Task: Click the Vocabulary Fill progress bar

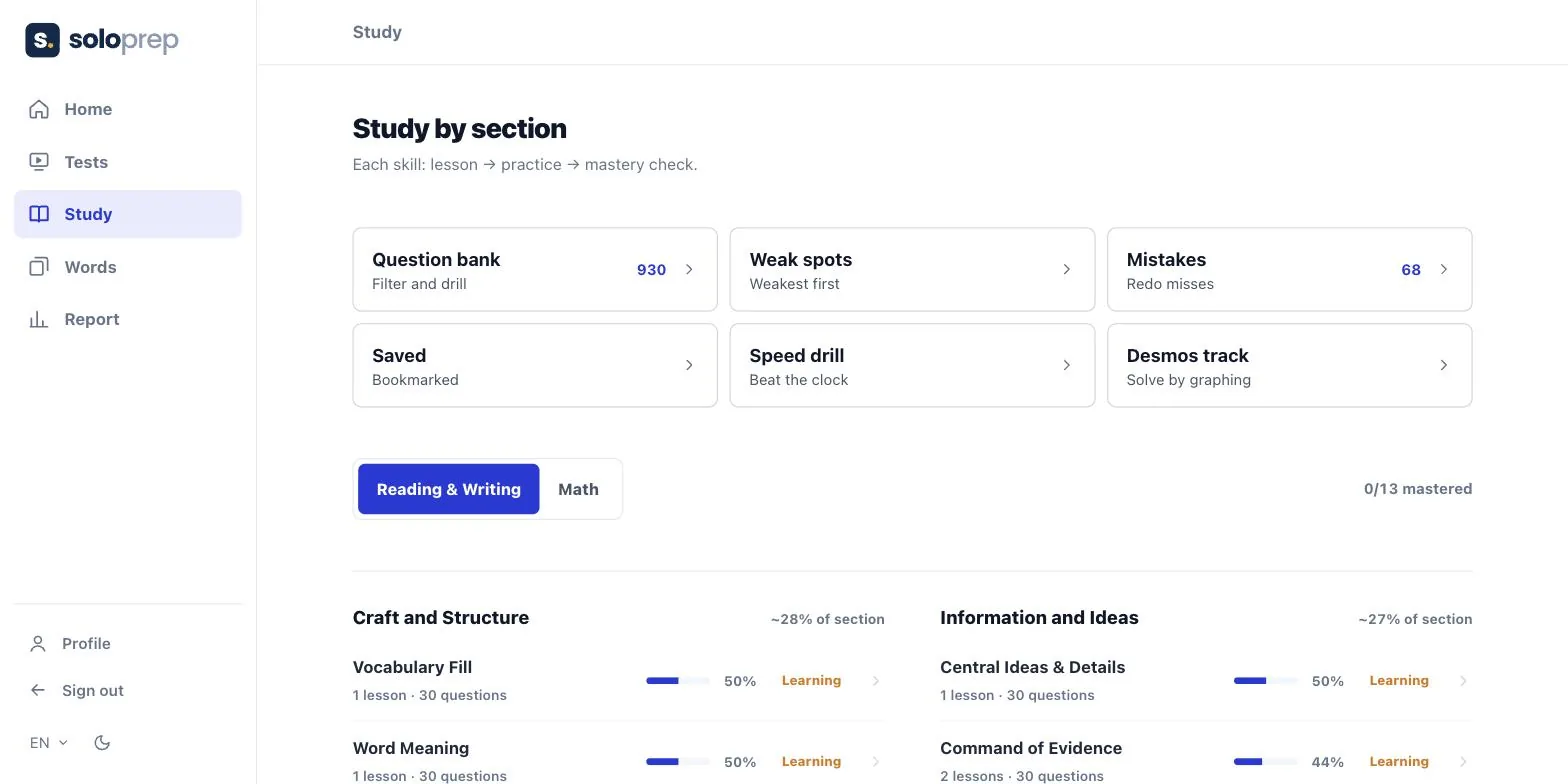Action: pos(678,681)
